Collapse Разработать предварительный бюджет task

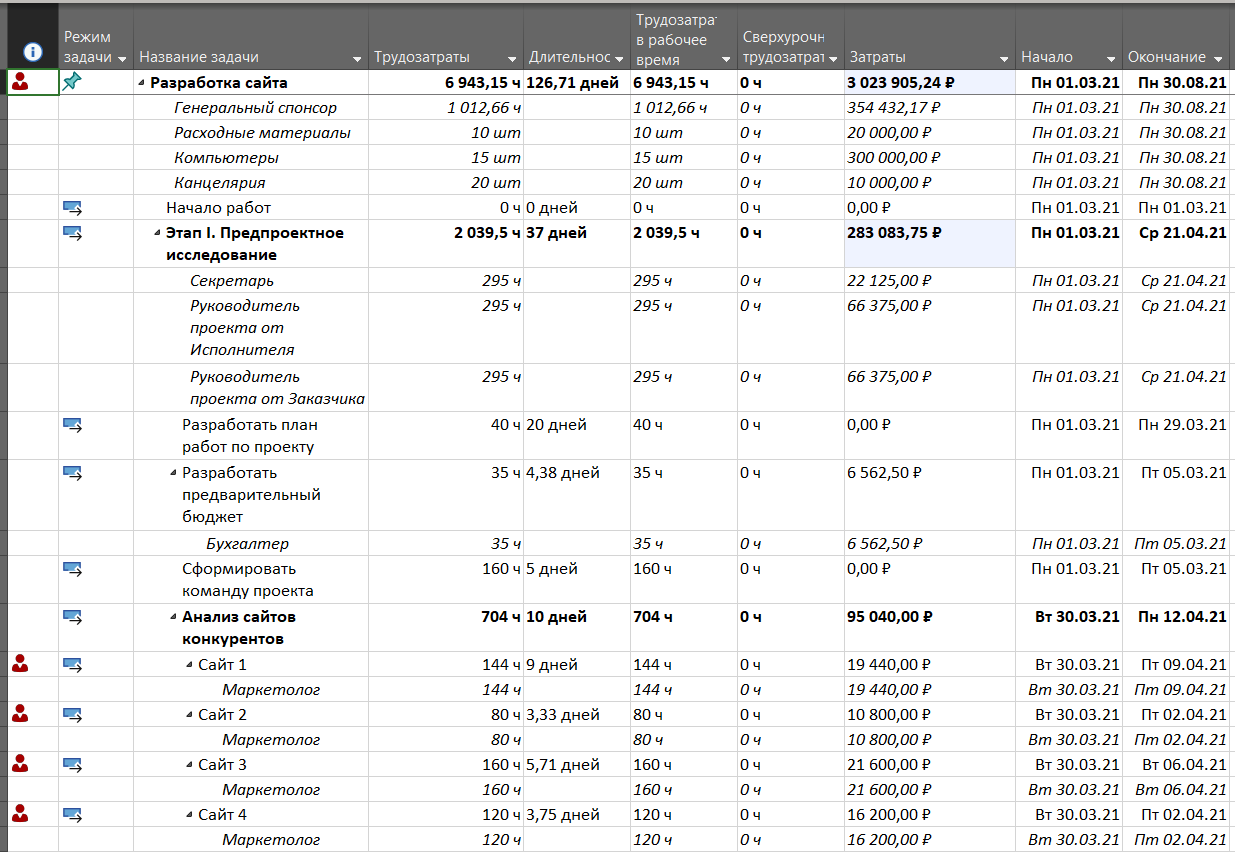173,474
